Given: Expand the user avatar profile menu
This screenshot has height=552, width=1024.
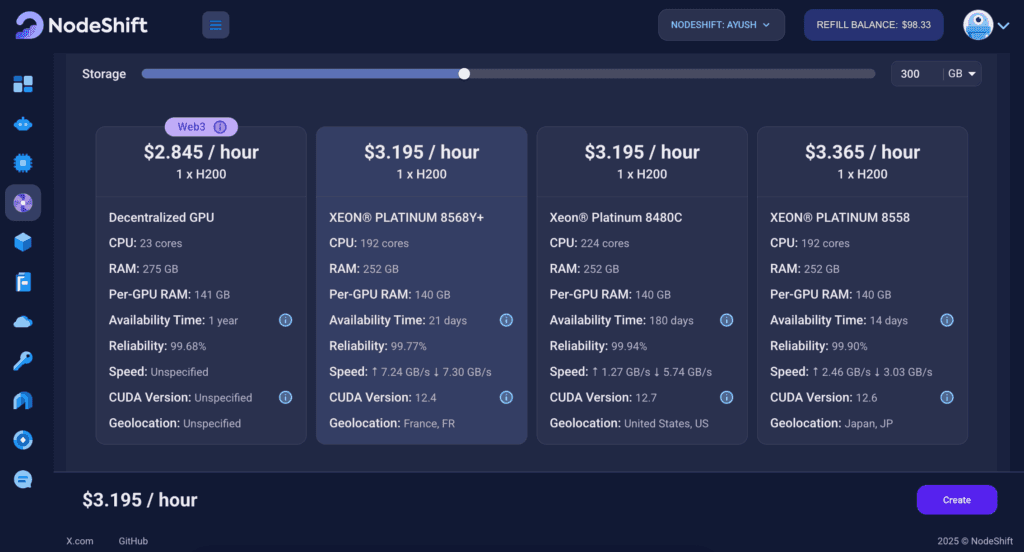Looking at the screenshot, I should (x=986, y=26).
